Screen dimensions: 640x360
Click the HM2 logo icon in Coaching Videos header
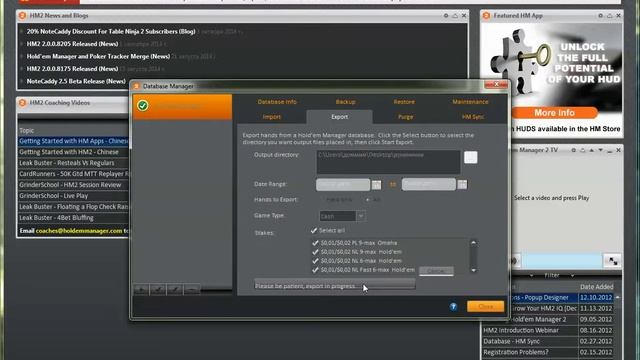22,102
